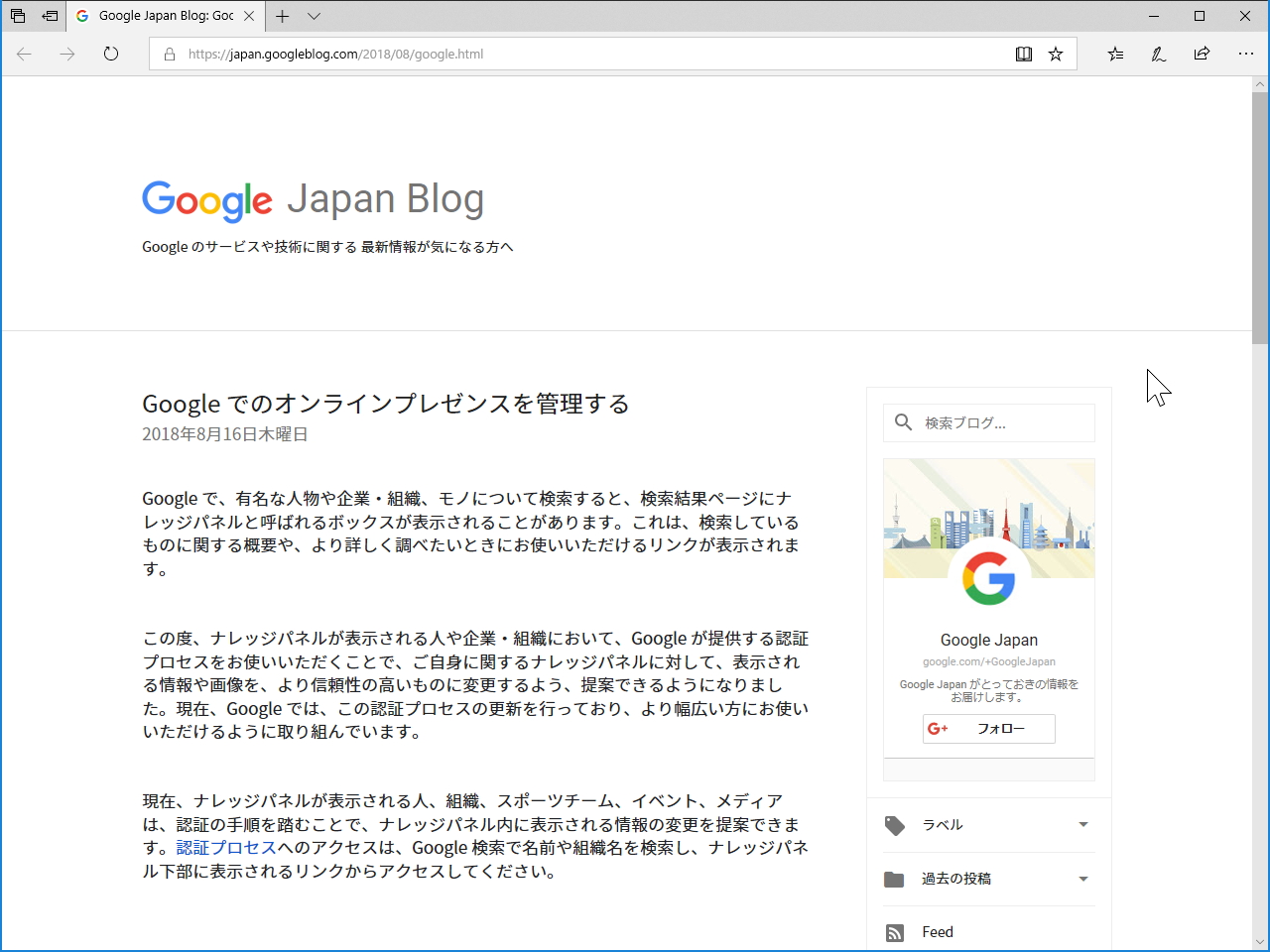Click the label tag icon in the sidebar

(896, 825)
